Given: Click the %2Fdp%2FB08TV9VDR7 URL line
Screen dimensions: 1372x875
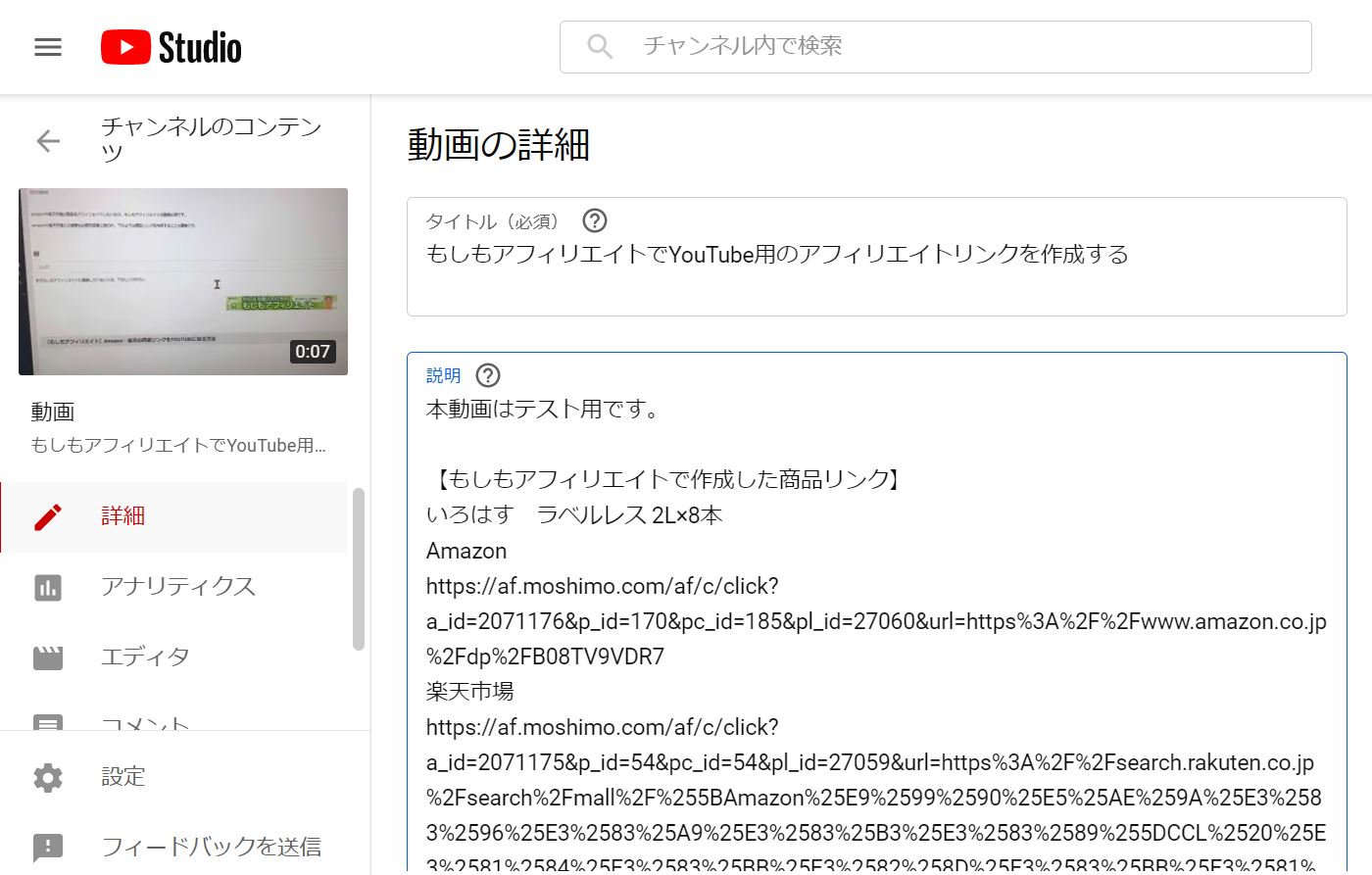Looking at the screenshot, I should (x=545, y=656).
